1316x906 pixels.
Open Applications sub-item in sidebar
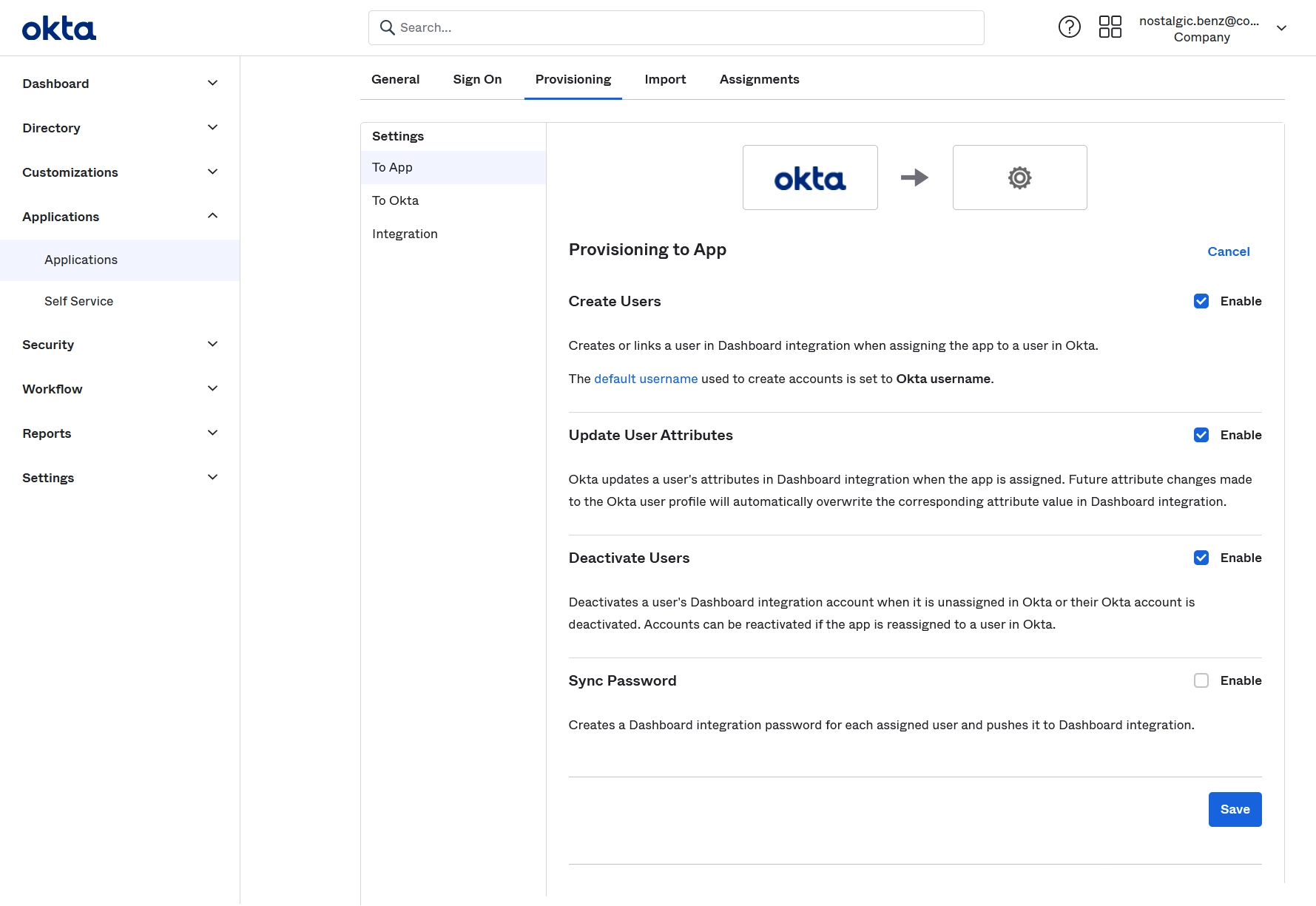point(120,260)
